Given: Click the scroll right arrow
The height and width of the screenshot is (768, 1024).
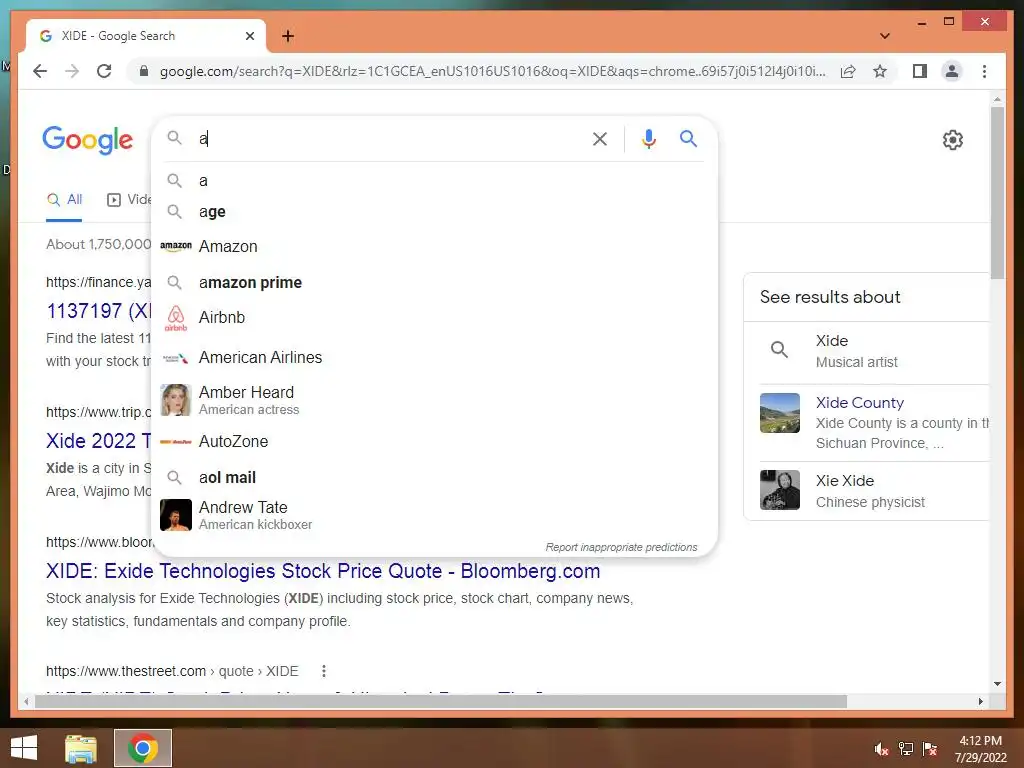Looking at the screenshot, I should point(980,701).
